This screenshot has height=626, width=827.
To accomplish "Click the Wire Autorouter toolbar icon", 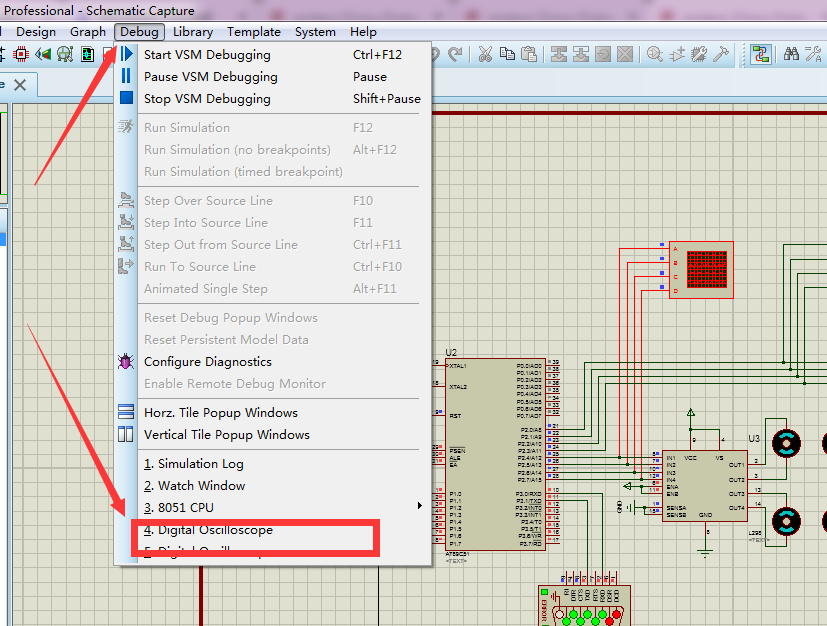I will point(760,54).
